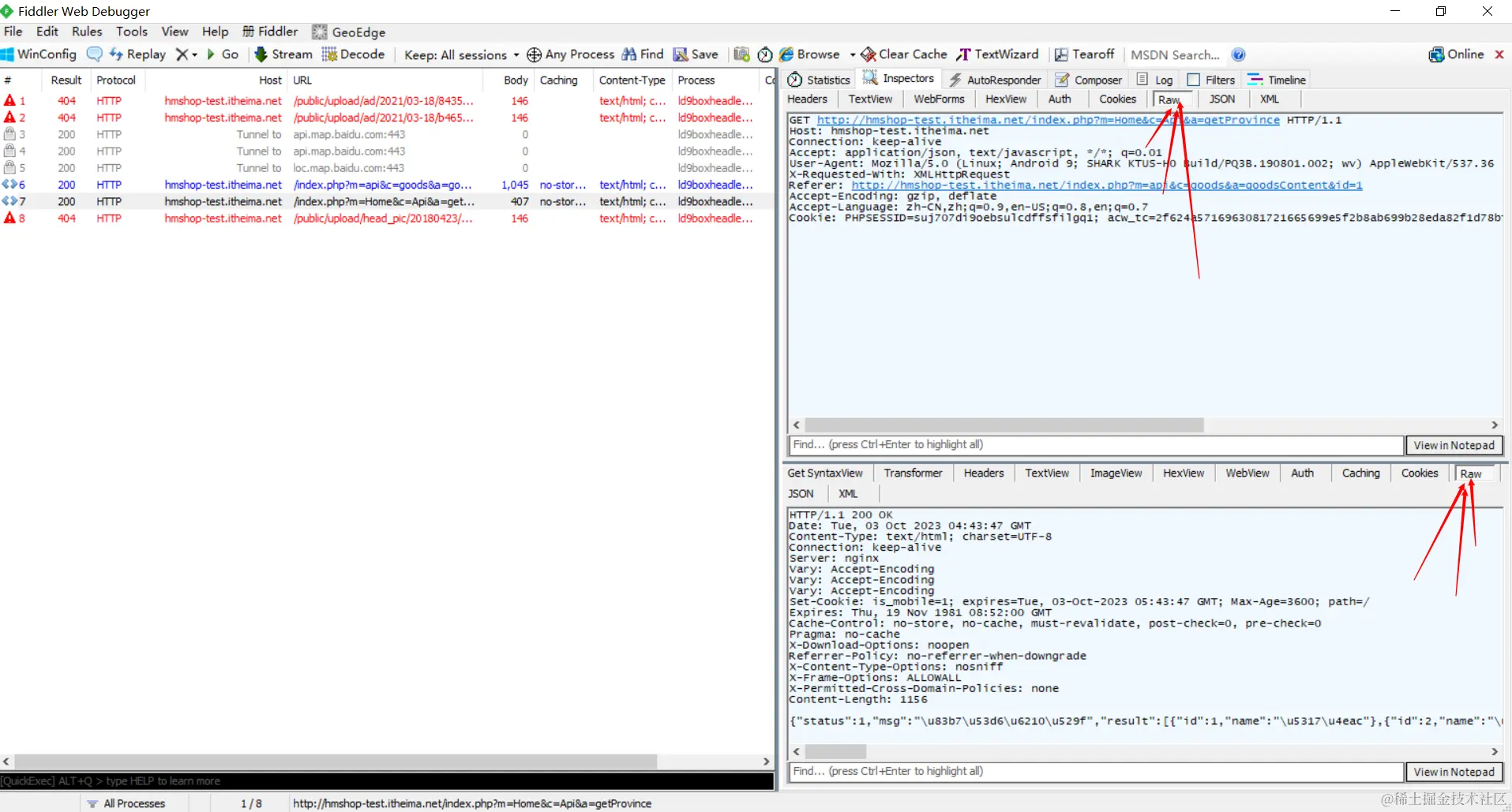The height and width of the screenshot is (812, 1512).
Task: Clear the browser cache
Action: [x=904, y=54]
